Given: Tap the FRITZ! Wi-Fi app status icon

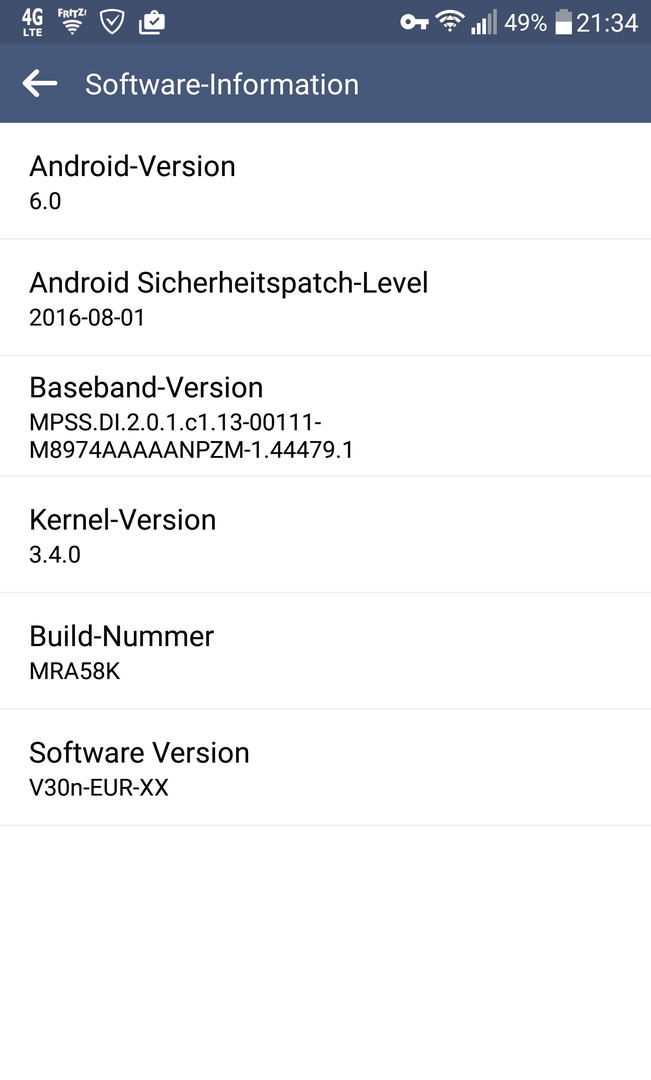Looking at the screenshot, I should [71, 22].
